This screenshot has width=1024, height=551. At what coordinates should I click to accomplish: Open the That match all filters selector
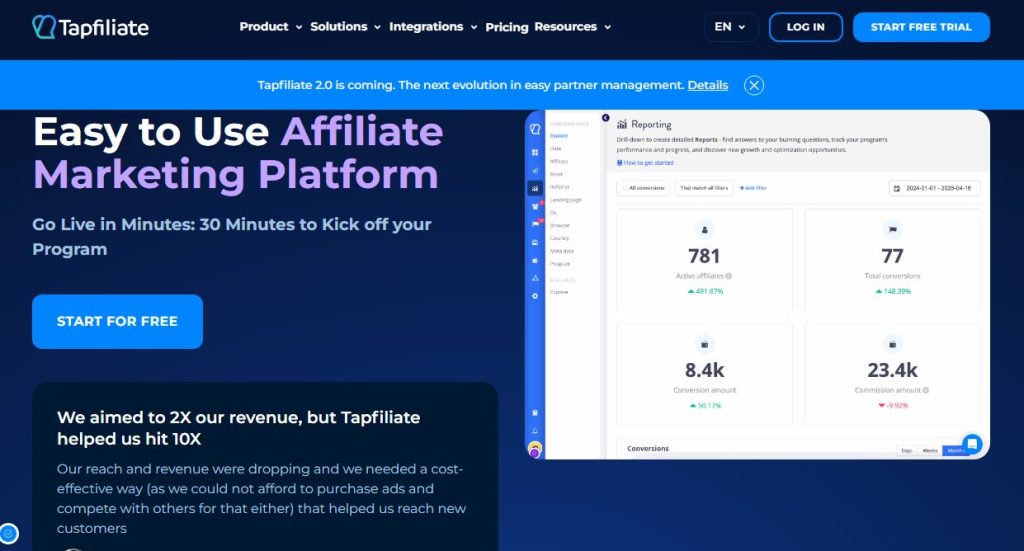point(704,188)
